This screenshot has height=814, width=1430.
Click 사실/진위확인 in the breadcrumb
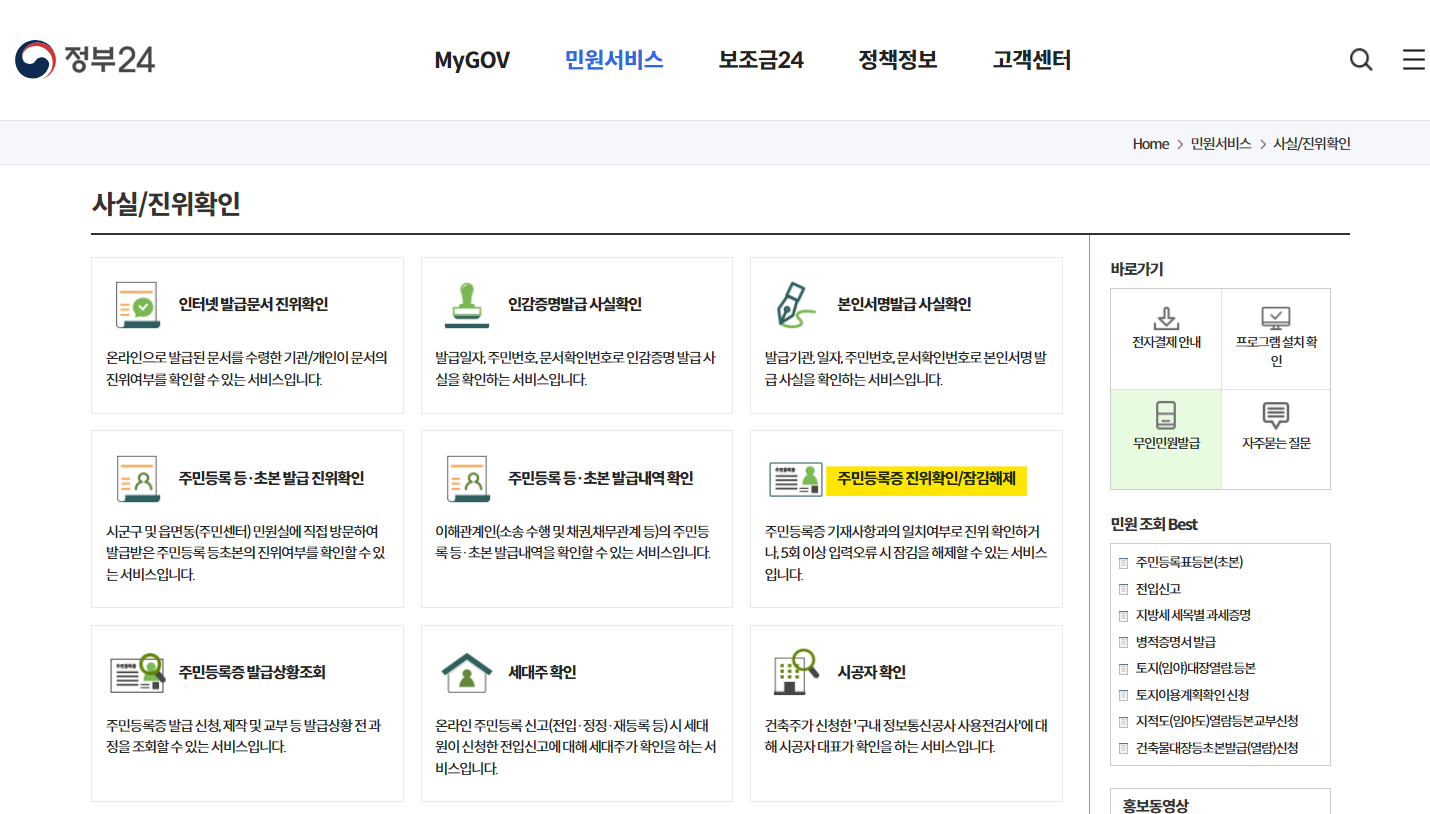coord(1312,144)
